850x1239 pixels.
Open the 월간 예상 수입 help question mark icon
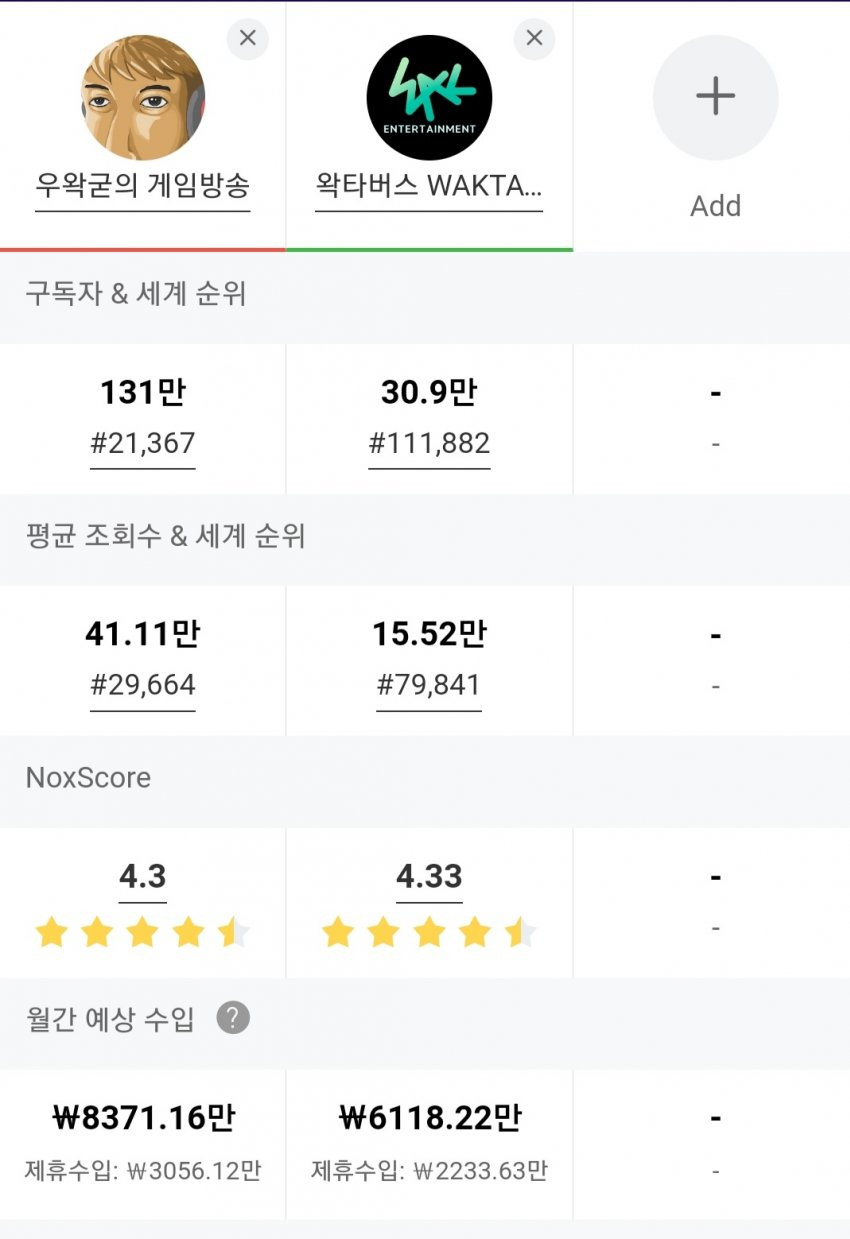(x=233, y=1019)
